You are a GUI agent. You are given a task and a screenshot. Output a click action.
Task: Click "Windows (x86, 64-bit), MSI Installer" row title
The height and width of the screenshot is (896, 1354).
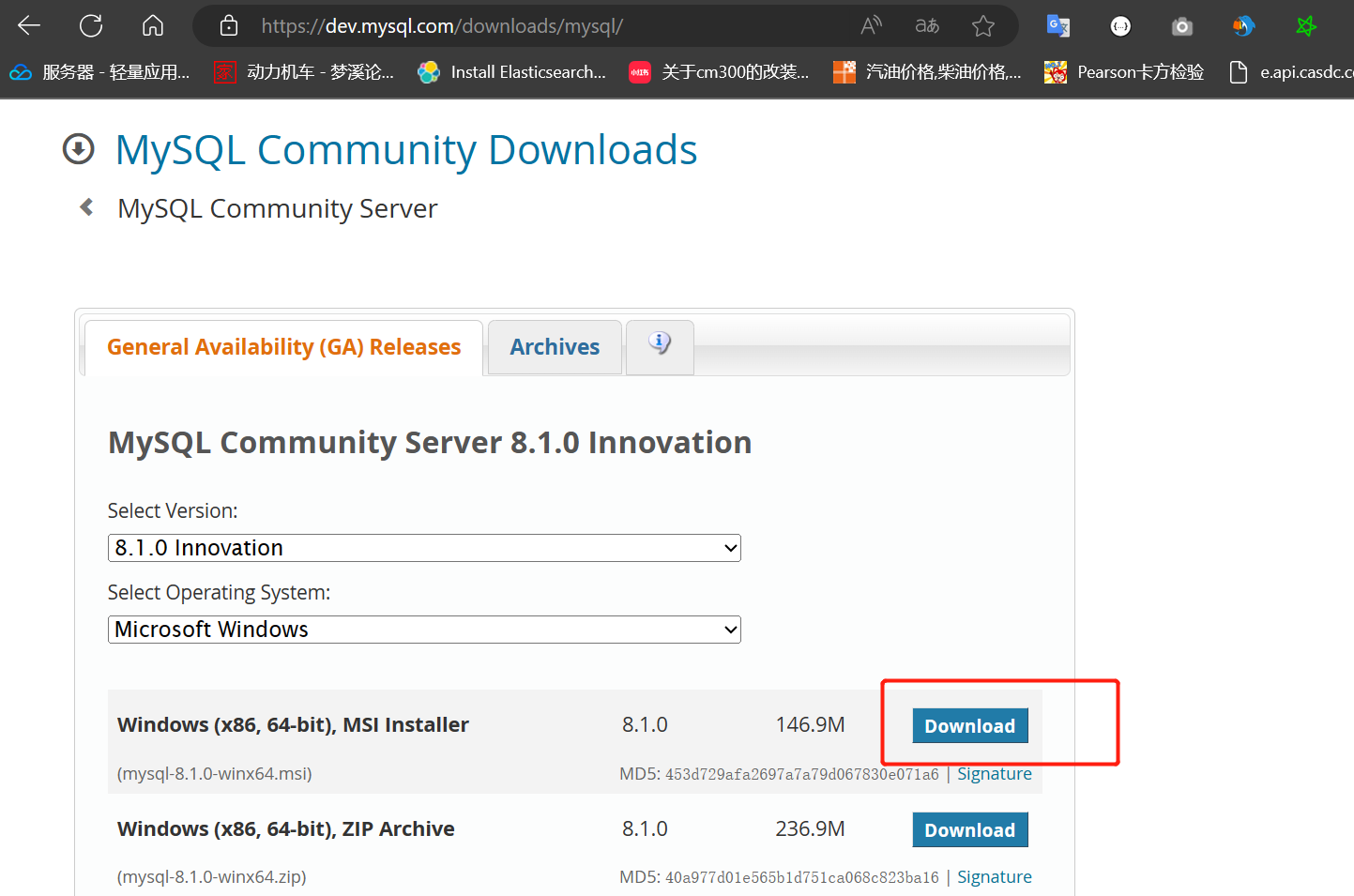[x=293, y=725]
